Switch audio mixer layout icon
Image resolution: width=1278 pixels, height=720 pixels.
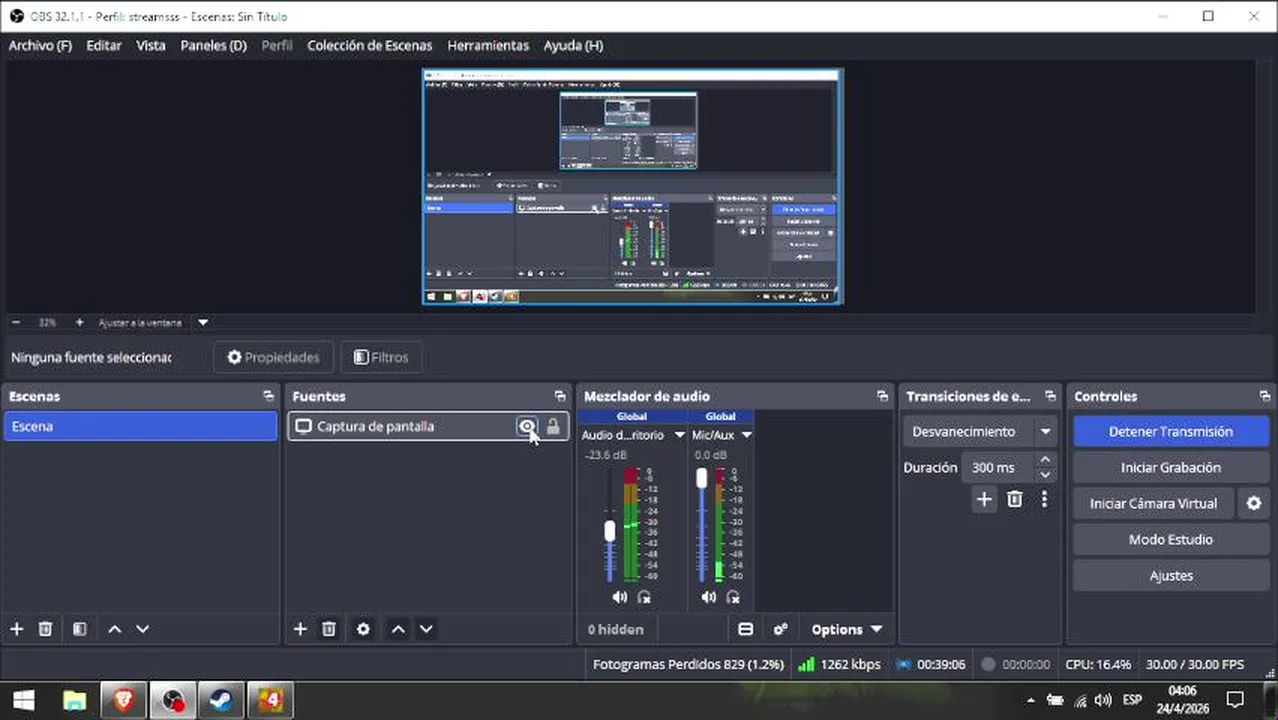745,629
